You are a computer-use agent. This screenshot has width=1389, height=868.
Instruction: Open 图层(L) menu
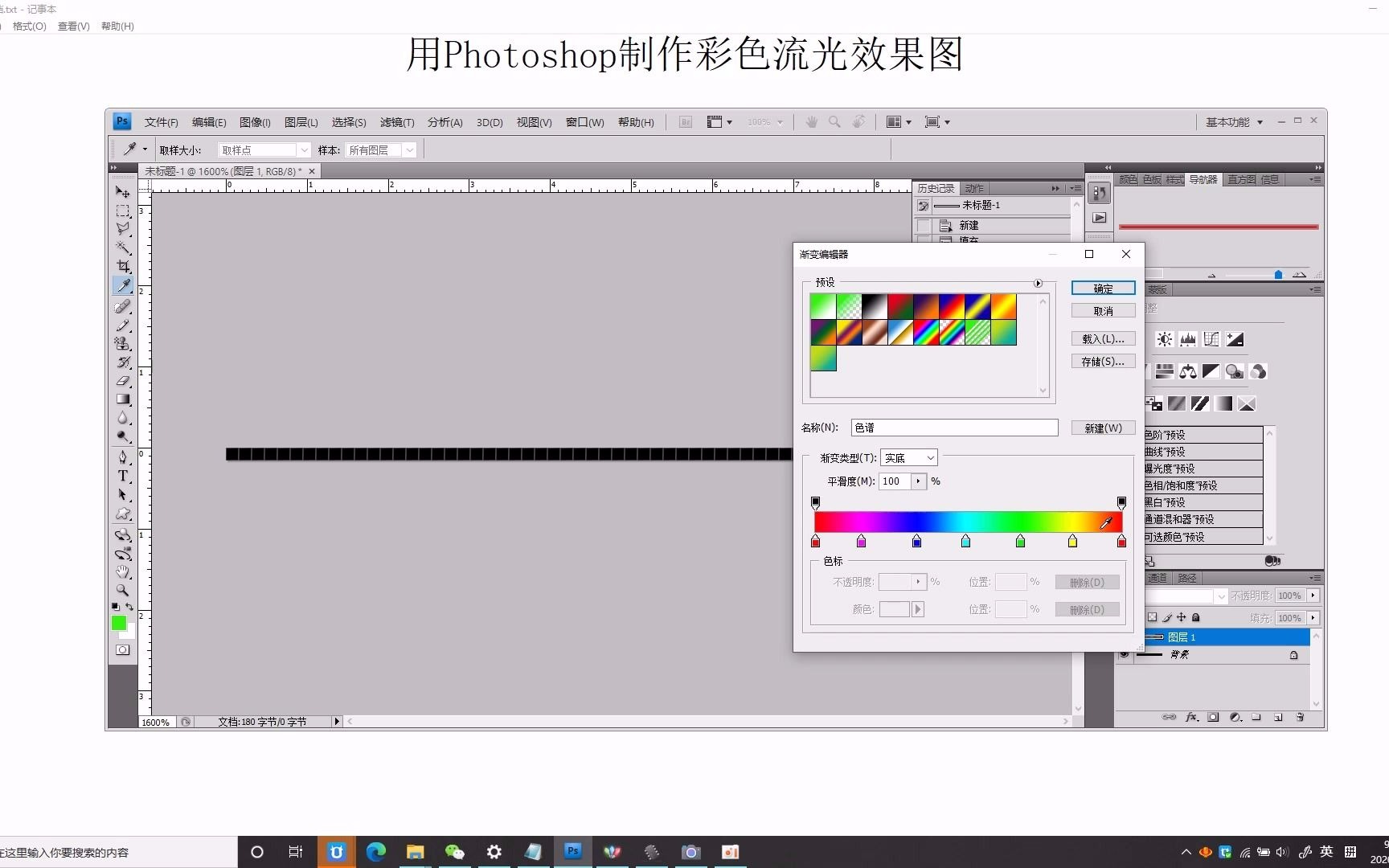coord(301,122)
